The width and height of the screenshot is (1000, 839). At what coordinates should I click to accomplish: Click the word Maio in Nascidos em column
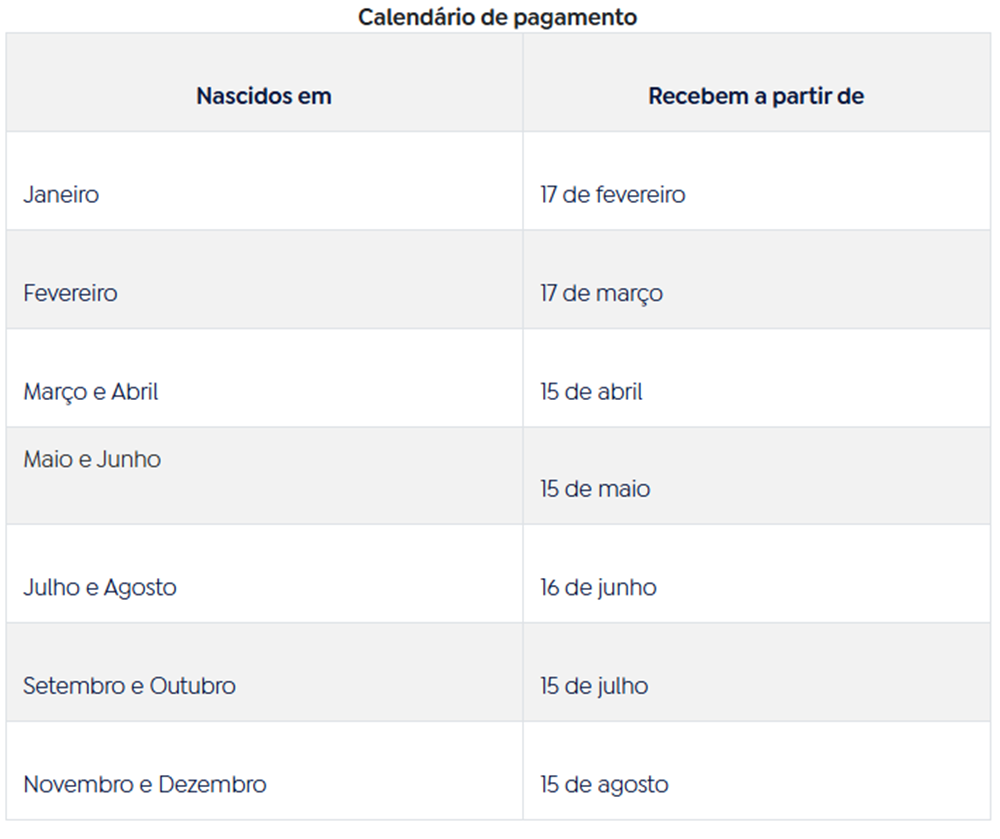tap(47, 459)
